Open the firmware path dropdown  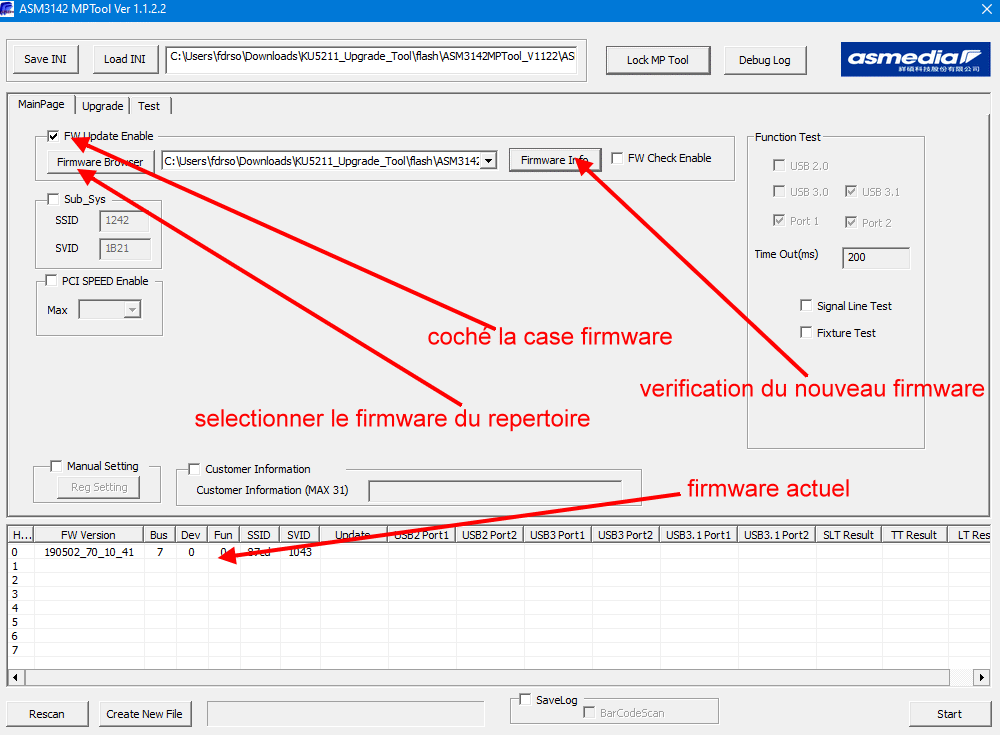(x=489, y=161)
